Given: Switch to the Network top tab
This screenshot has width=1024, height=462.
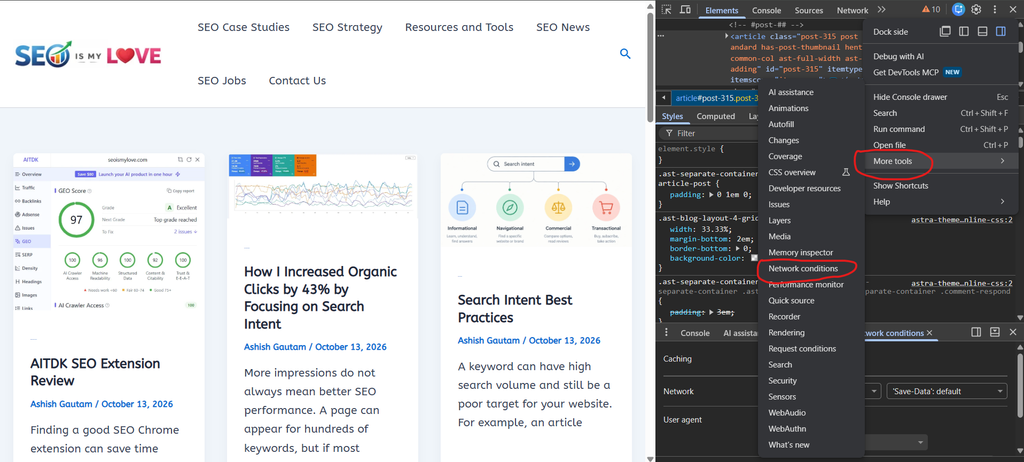Looking at the screenshot, I should click(x=852, y=10).
